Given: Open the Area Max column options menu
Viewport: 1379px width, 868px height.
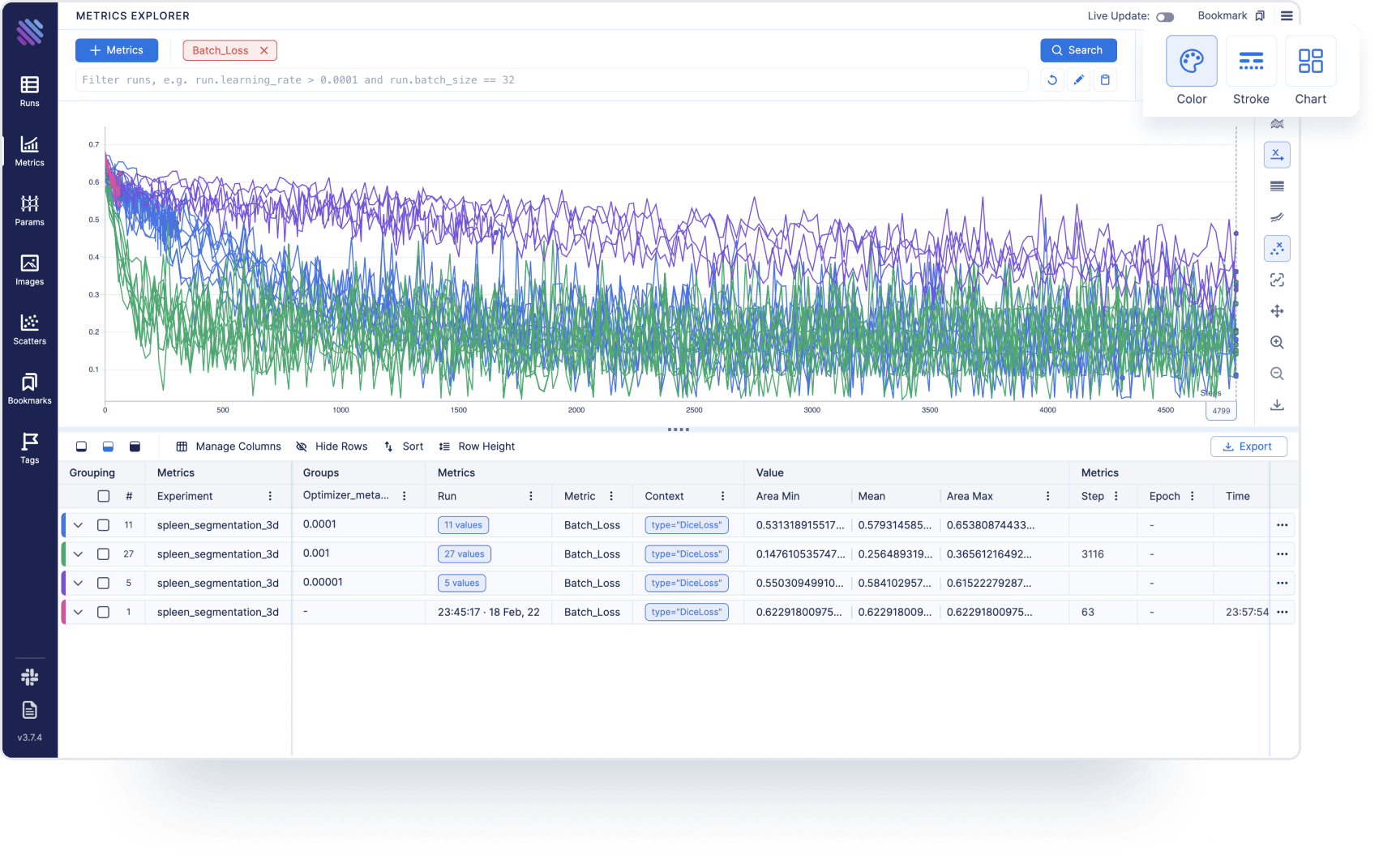Looking at the screenshot, I should (x=1047, y=496).
